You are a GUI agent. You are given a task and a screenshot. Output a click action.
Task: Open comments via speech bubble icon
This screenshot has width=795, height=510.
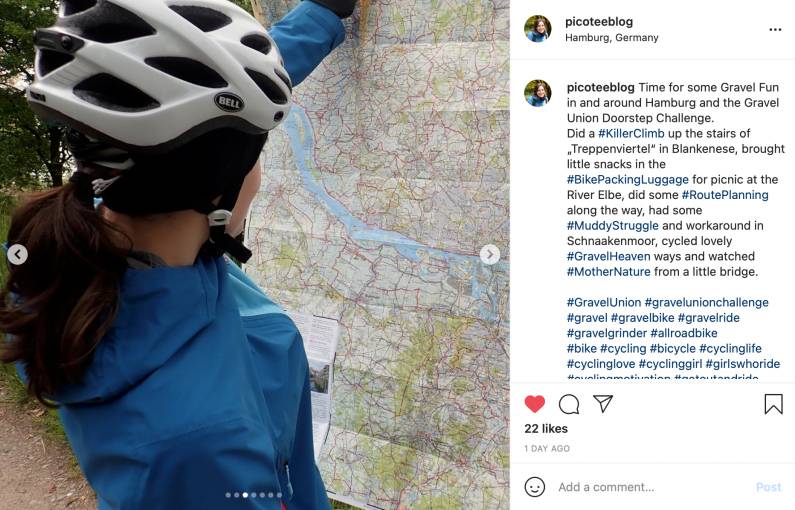pos(569,404)
